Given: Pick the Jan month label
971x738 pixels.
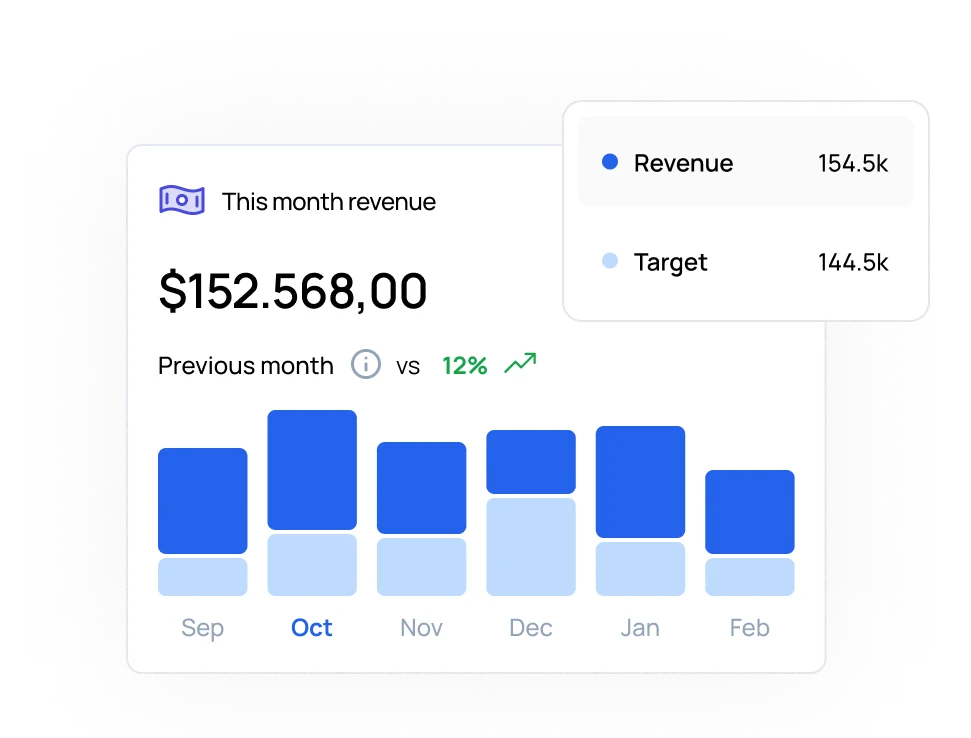Looking at the screenshot, I should pyautogui.click(x=640, y=628).
